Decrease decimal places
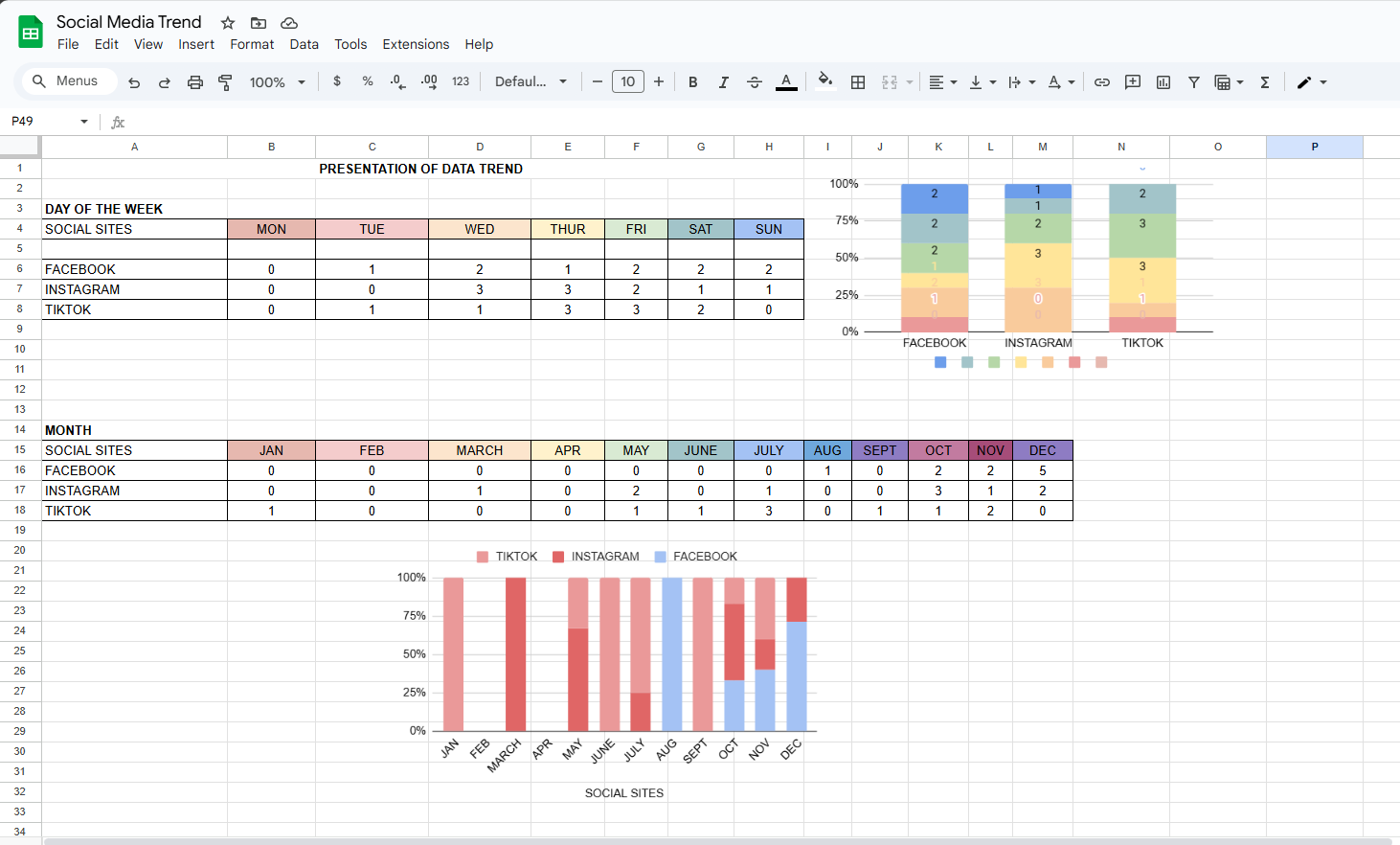1400x845 pixels. (x=397, y=81)
